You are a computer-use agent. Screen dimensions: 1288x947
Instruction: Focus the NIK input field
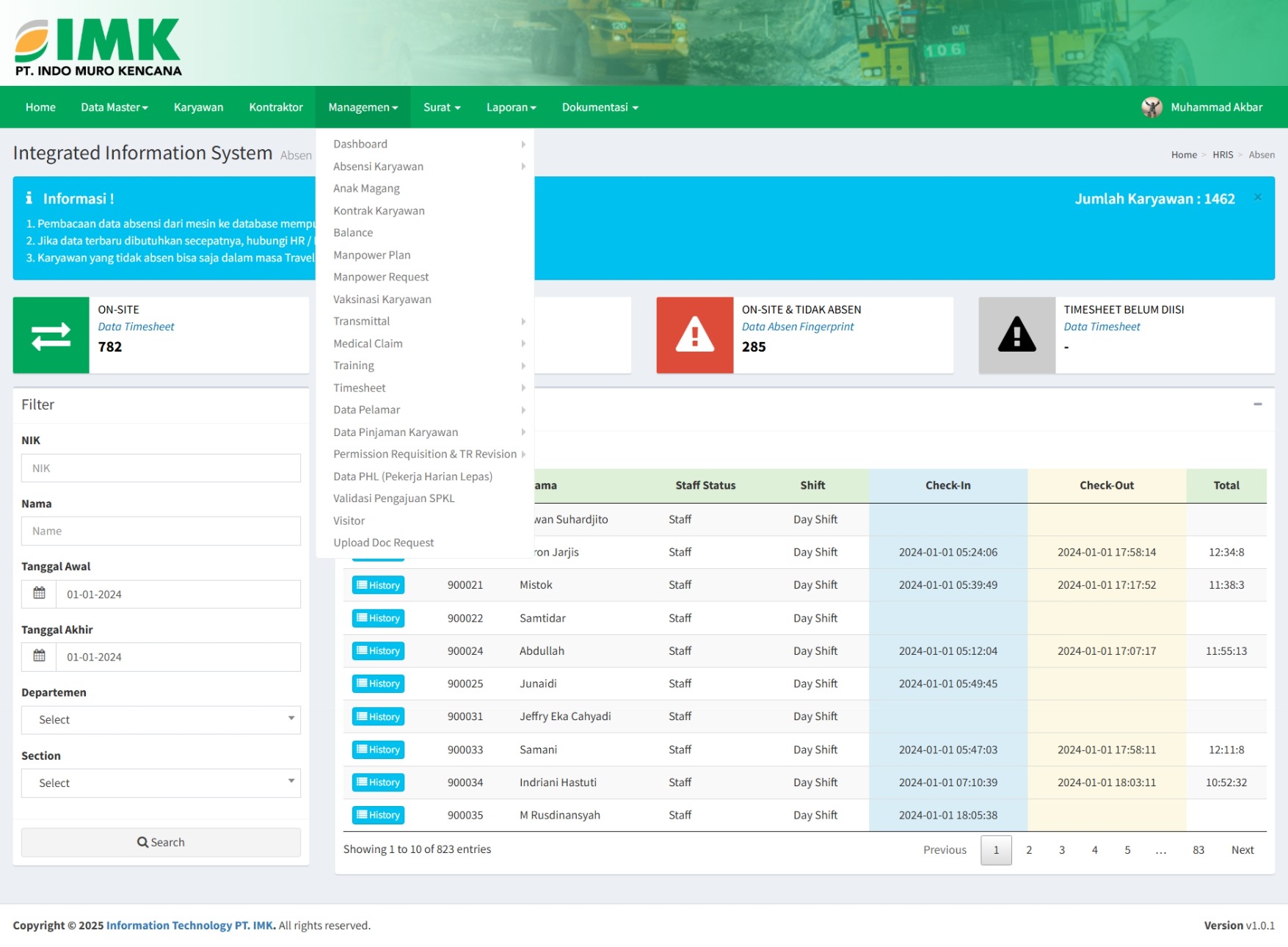161,468
